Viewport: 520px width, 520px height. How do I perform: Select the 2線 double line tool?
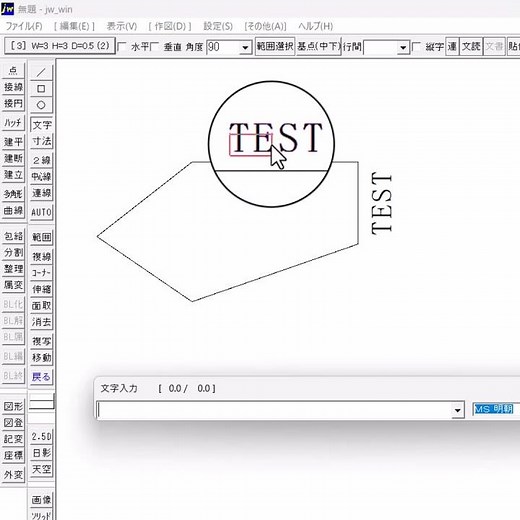[x=42, y=160]
